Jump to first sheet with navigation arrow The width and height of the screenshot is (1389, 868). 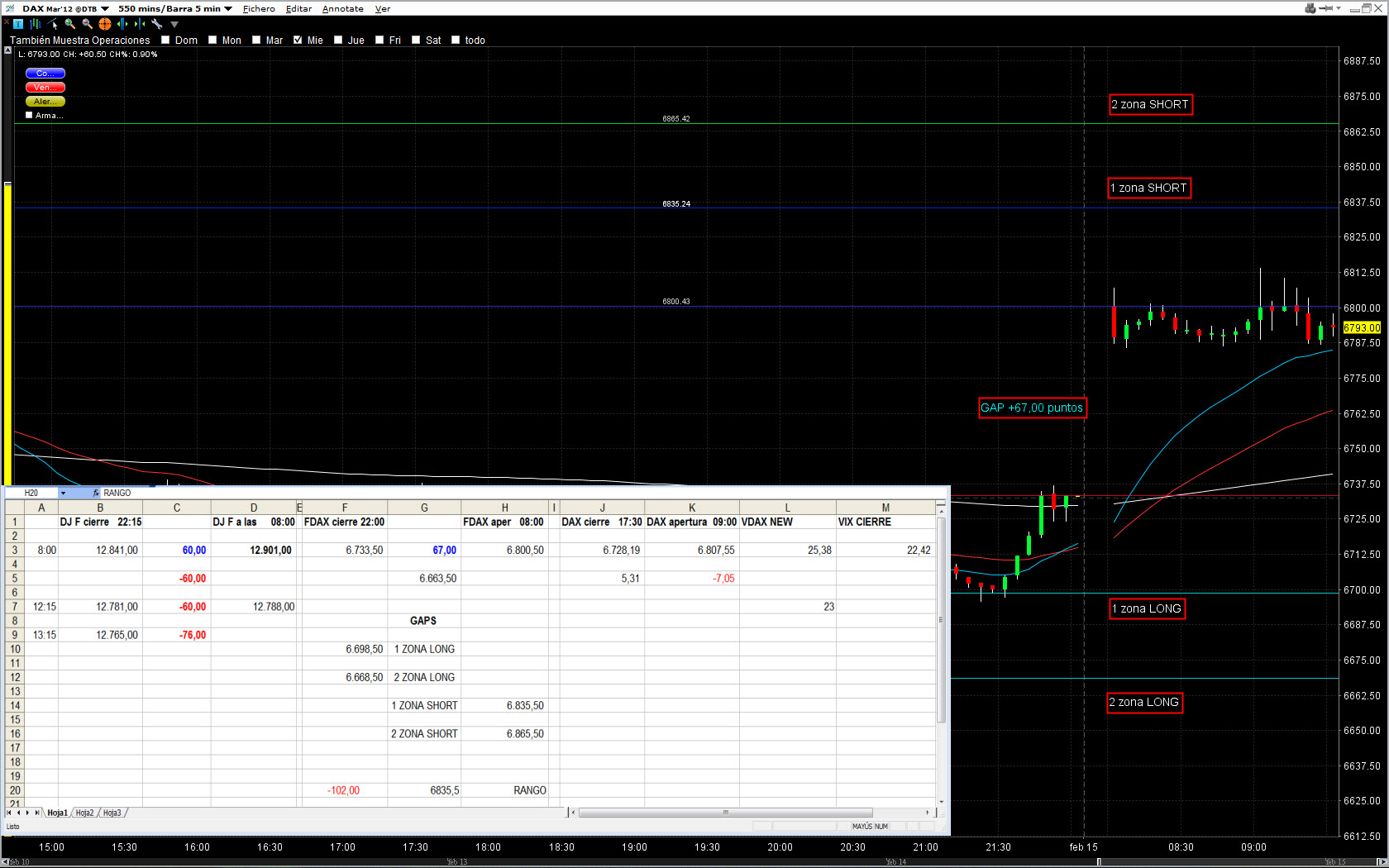point(9,813)
